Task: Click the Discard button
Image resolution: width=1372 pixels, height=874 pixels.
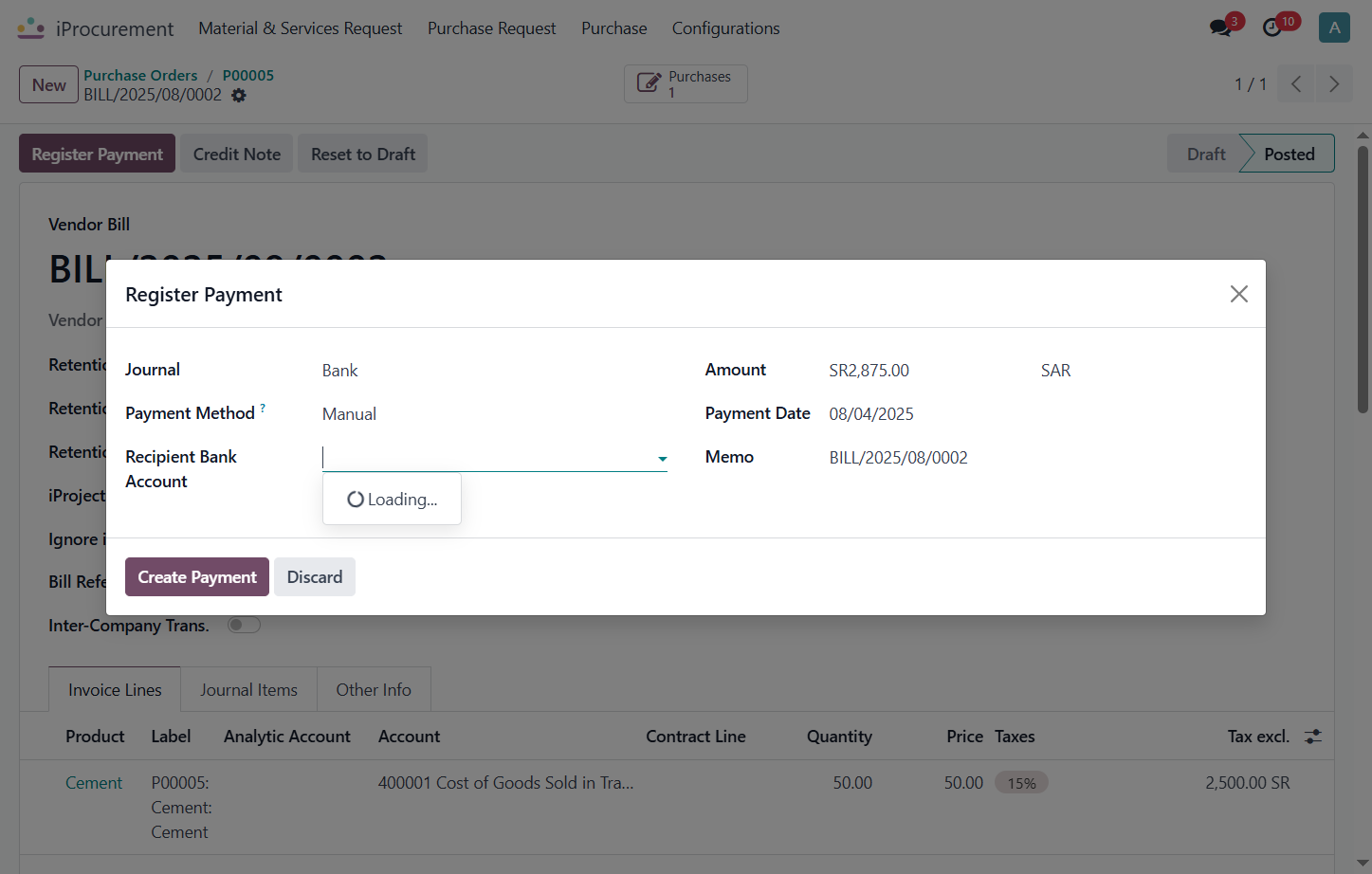Action: pyautogui.click(x=315, y=577)
